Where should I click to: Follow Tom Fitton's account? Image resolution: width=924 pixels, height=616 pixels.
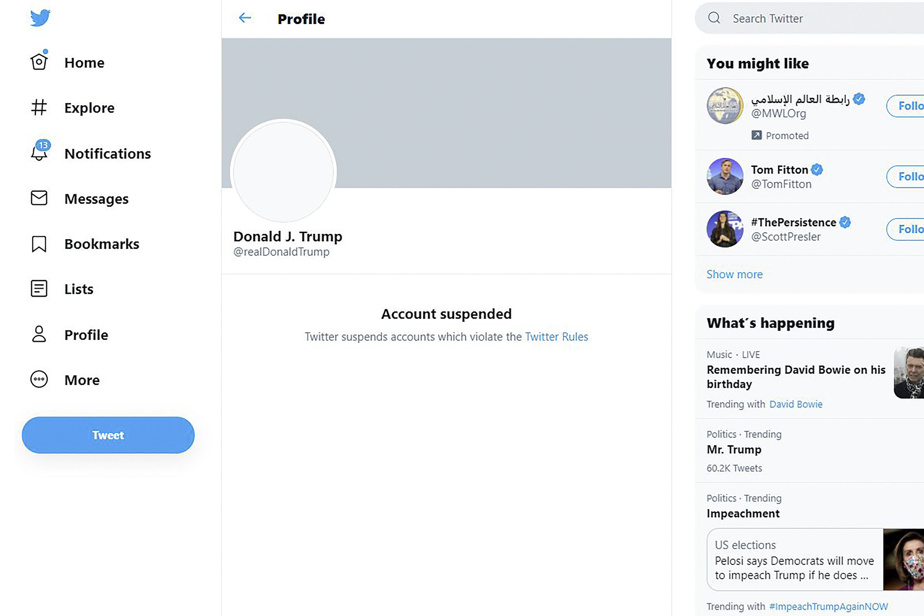(x=906, y=177)
